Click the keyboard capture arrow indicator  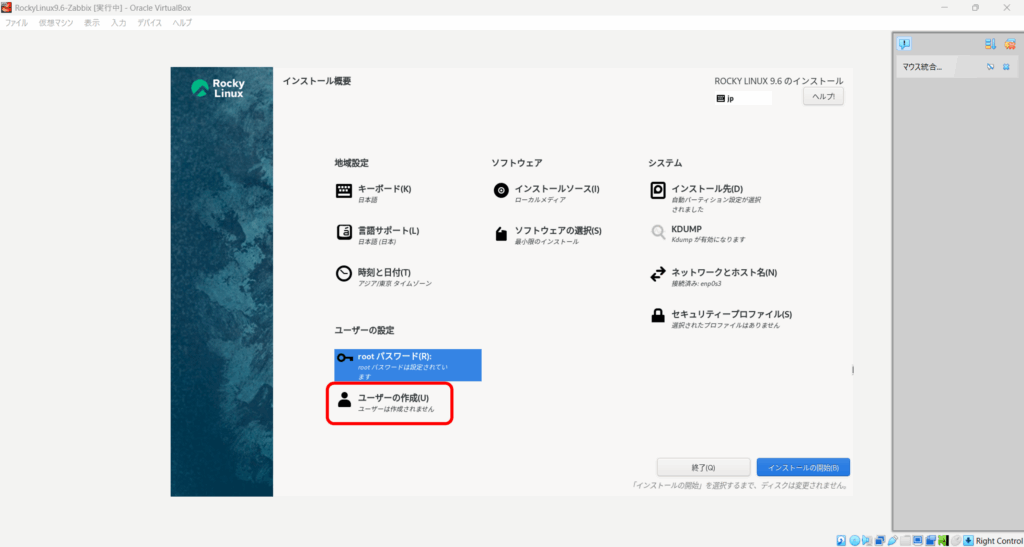(x=968, y=540)
